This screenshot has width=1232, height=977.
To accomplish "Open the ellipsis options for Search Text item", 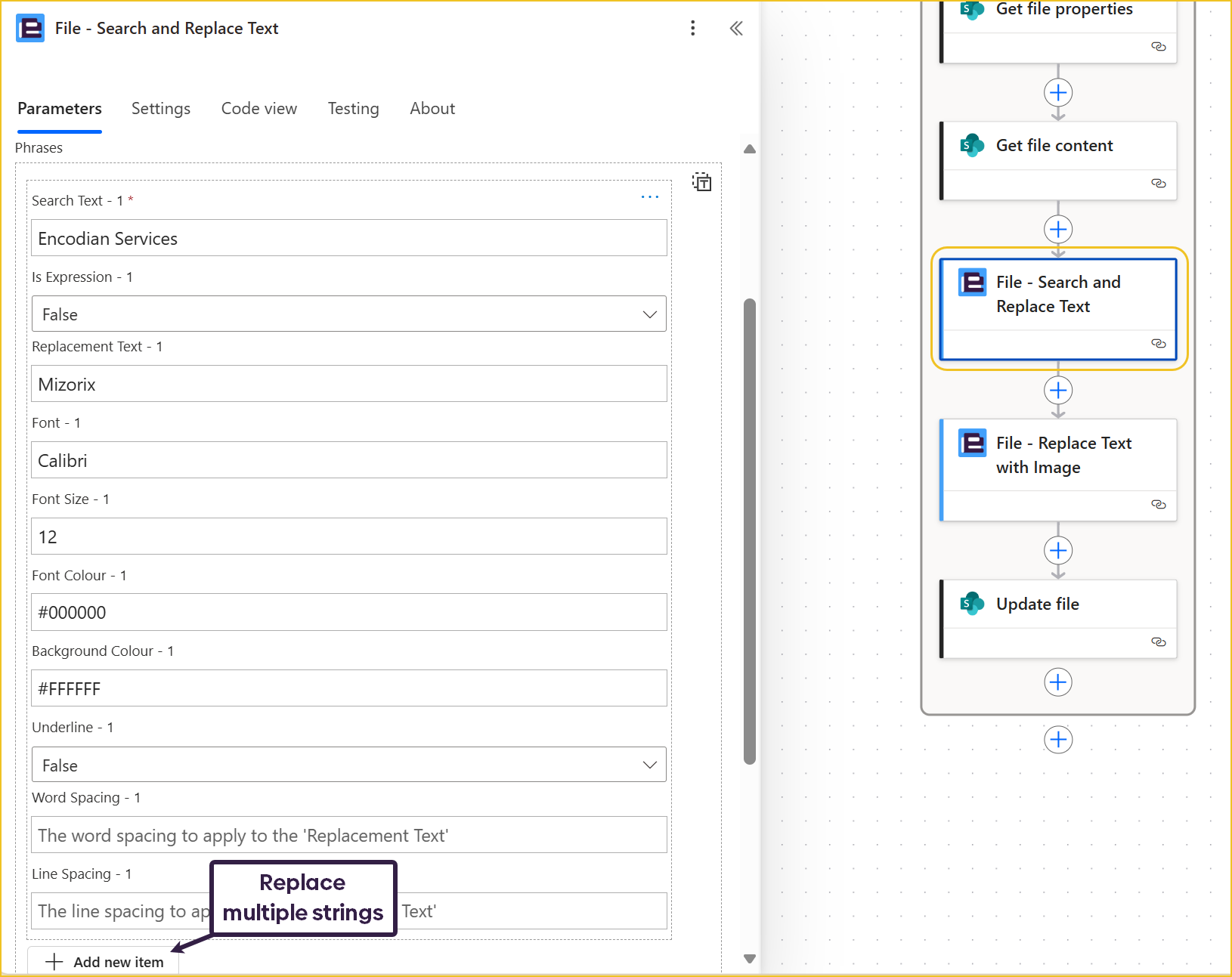I will point(649,197).
